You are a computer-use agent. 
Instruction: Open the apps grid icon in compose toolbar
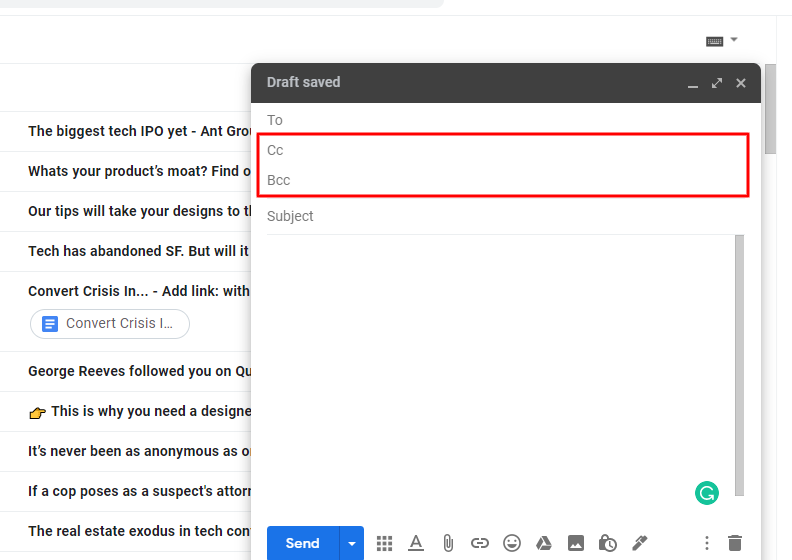pos(384,543)
